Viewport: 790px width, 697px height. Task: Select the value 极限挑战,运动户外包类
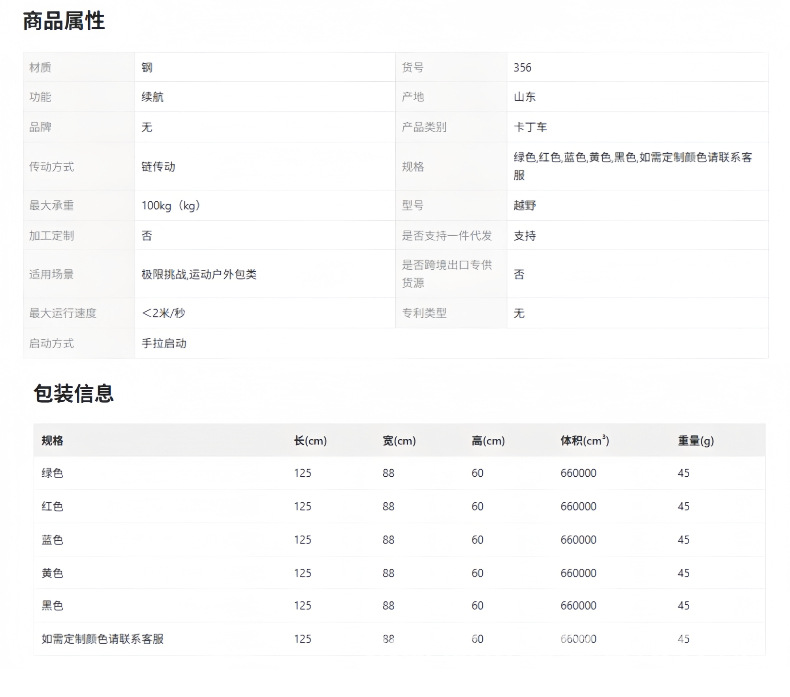(199, 274)
